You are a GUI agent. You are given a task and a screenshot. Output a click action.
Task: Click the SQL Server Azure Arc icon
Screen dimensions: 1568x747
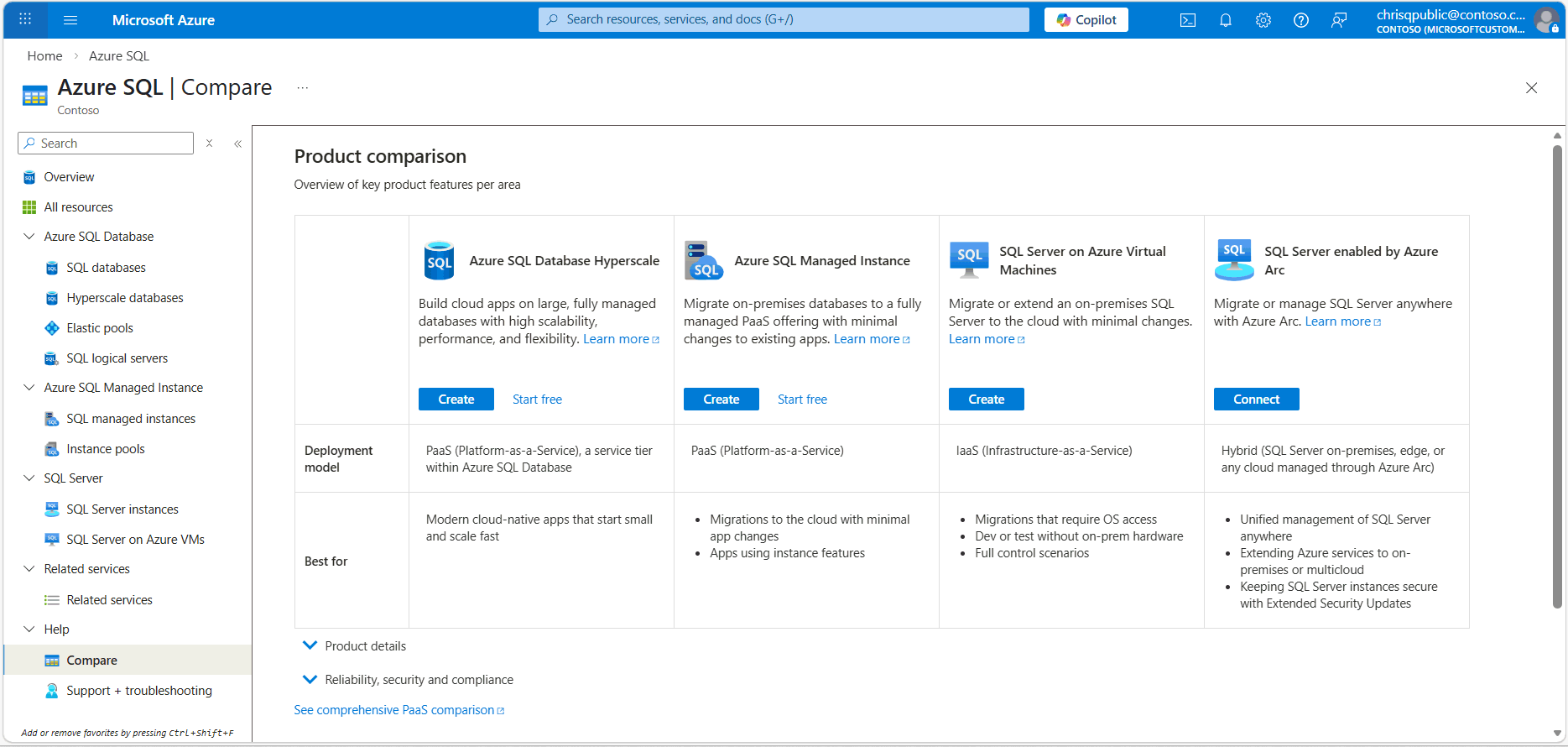[1234, 260]
